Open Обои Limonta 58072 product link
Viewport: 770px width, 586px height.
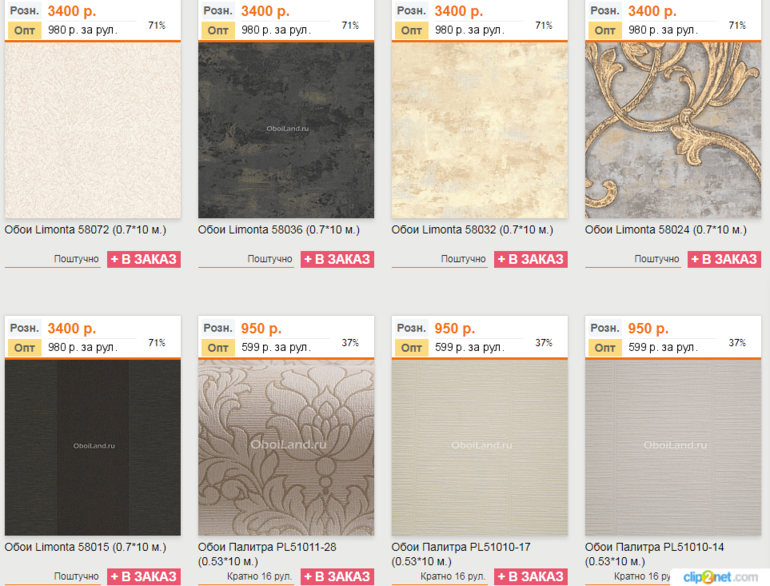(x=85, y=230)
